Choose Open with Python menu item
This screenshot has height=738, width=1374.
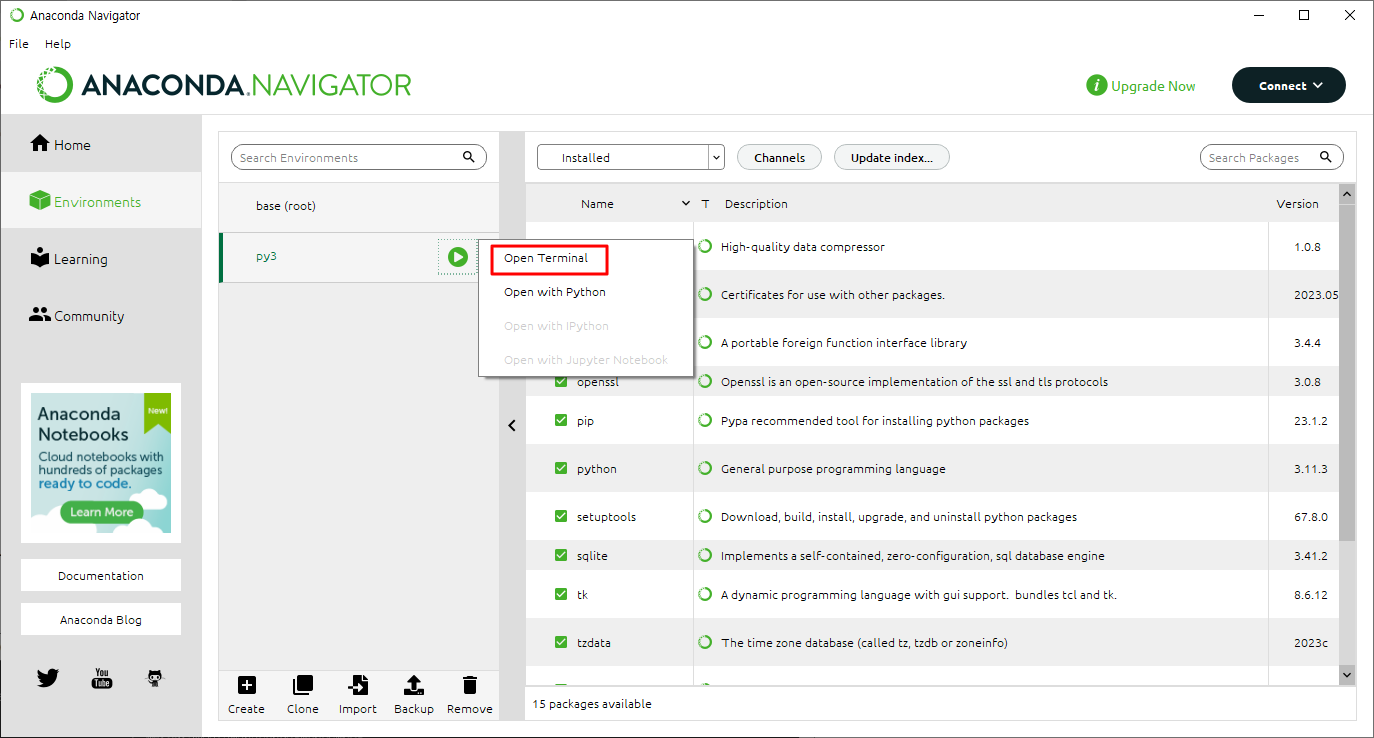pyautogui.click(x=555, y=292)
